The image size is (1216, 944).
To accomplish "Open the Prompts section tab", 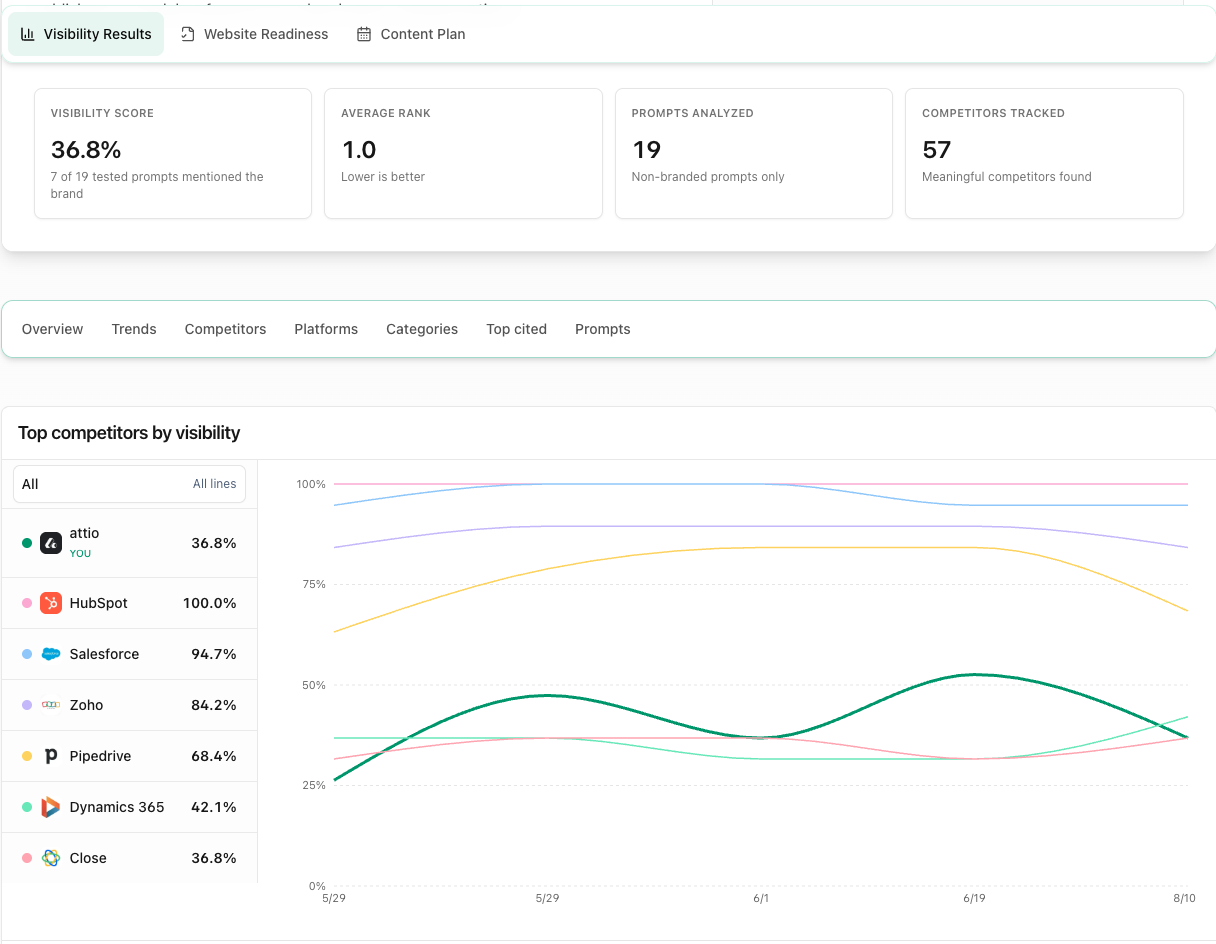I will 602,329.
